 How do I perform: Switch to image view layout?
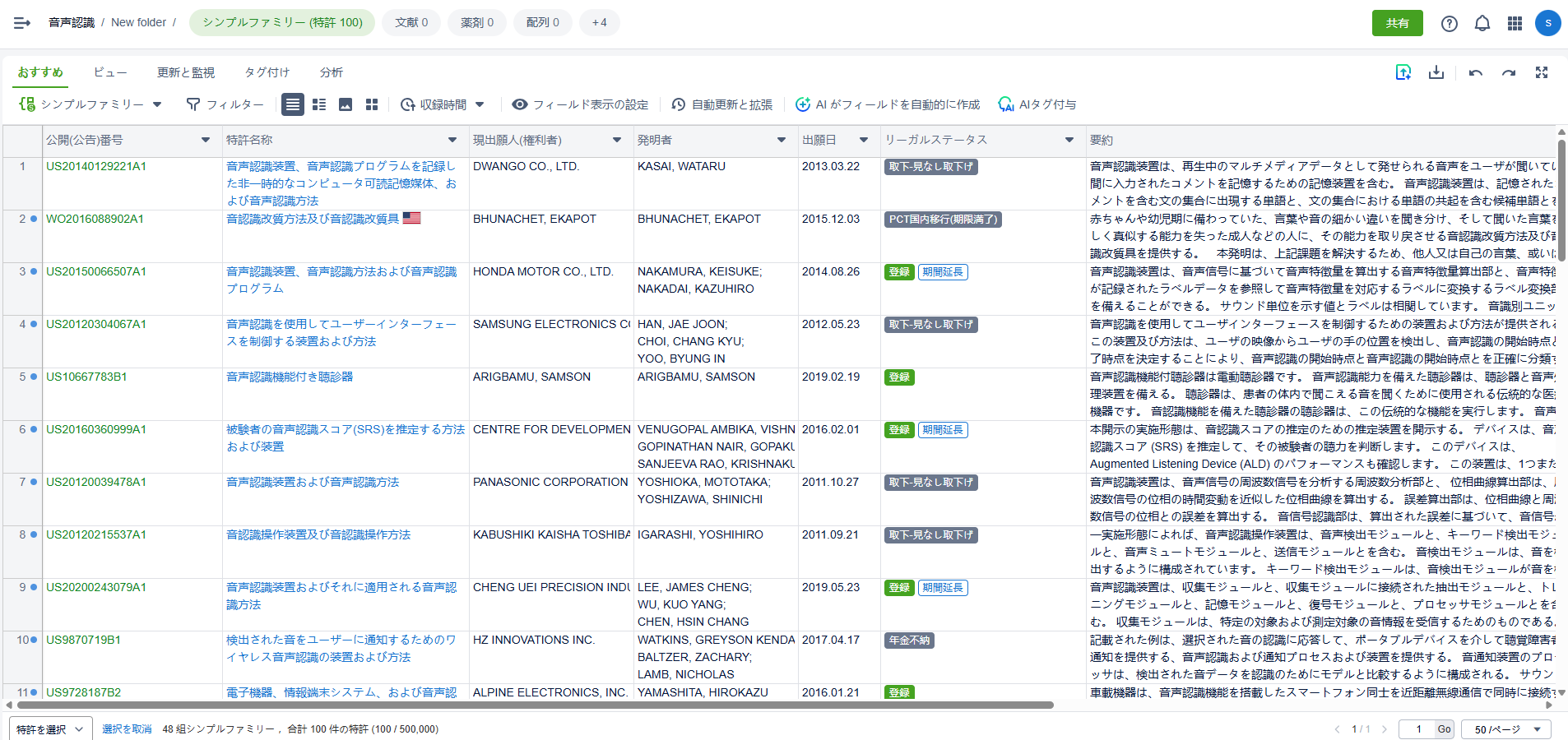coord(346,104)
